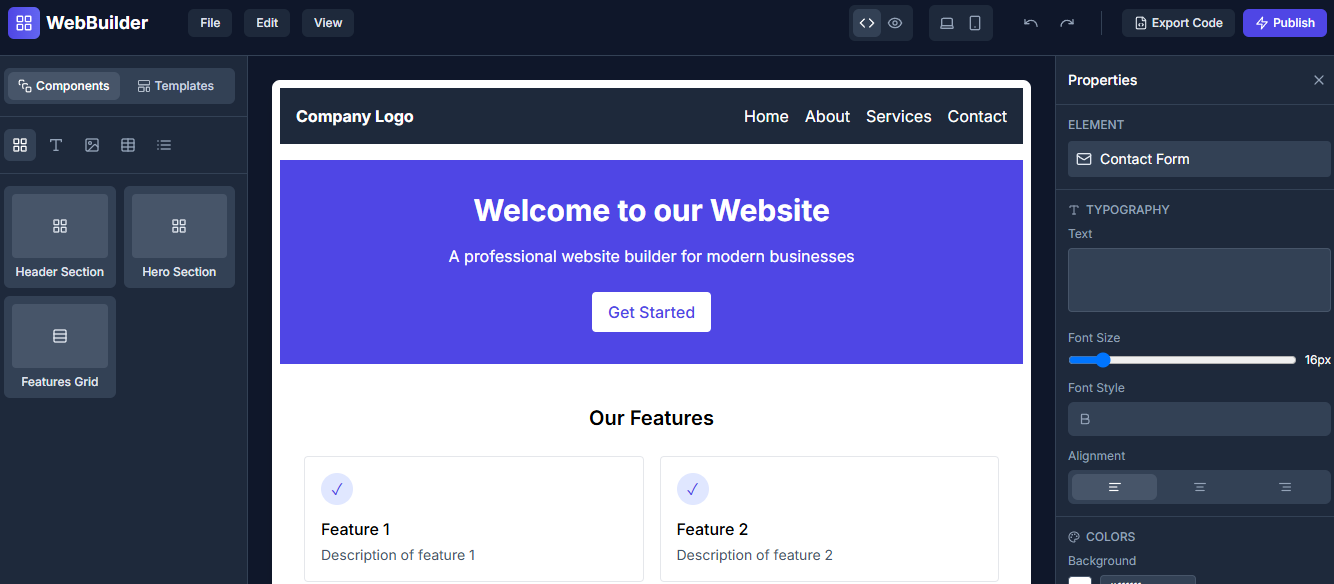Click About nav link in canvas
1334x584 pixels.
tap(827, 116)
